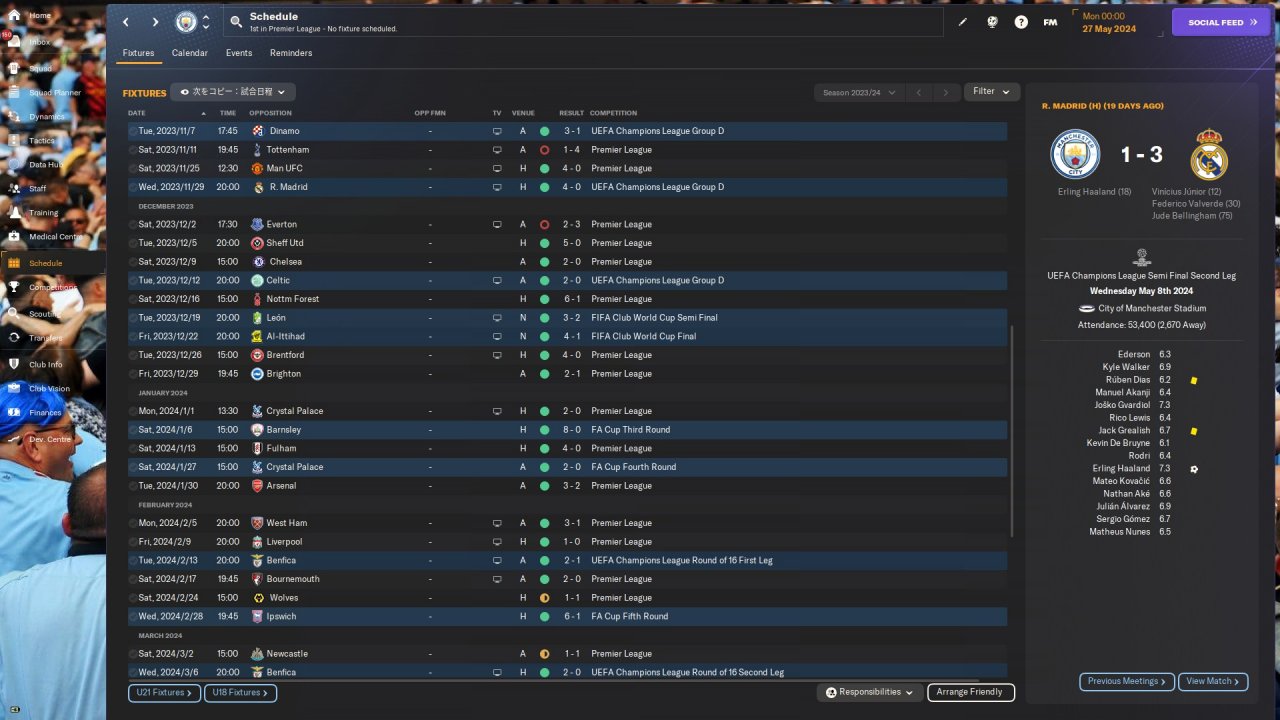Open the Filter dropdown
Screen dimensions: 1280x720
992,91
